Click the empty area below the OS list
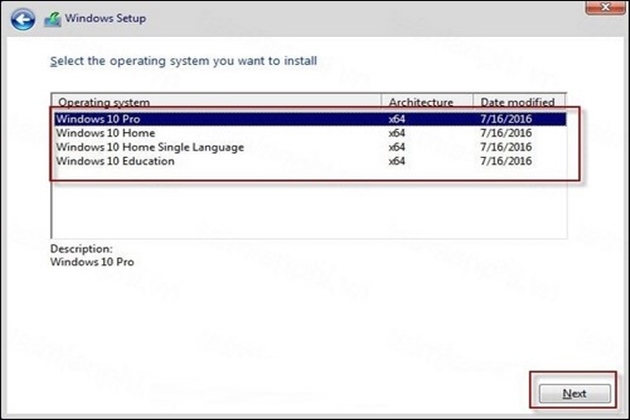This screenshot has width=630, height=420. [300, 205]
